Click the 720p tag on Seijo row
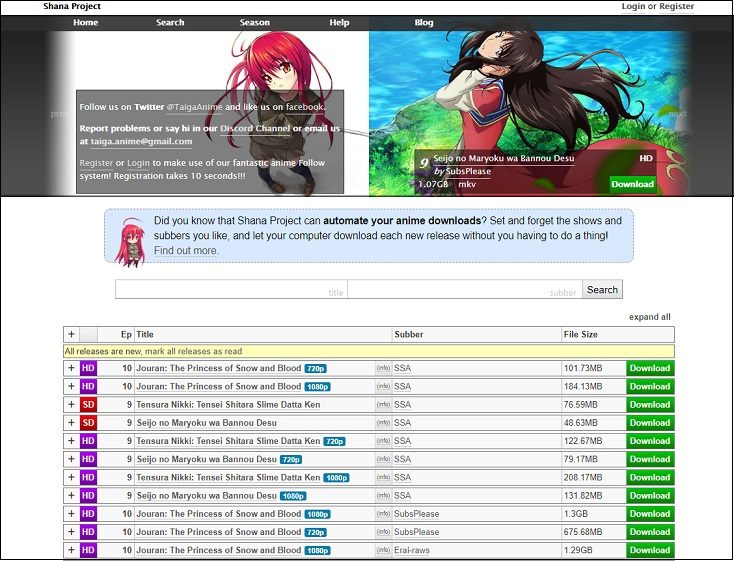This screenshot has height=561, width=734. 291,460
